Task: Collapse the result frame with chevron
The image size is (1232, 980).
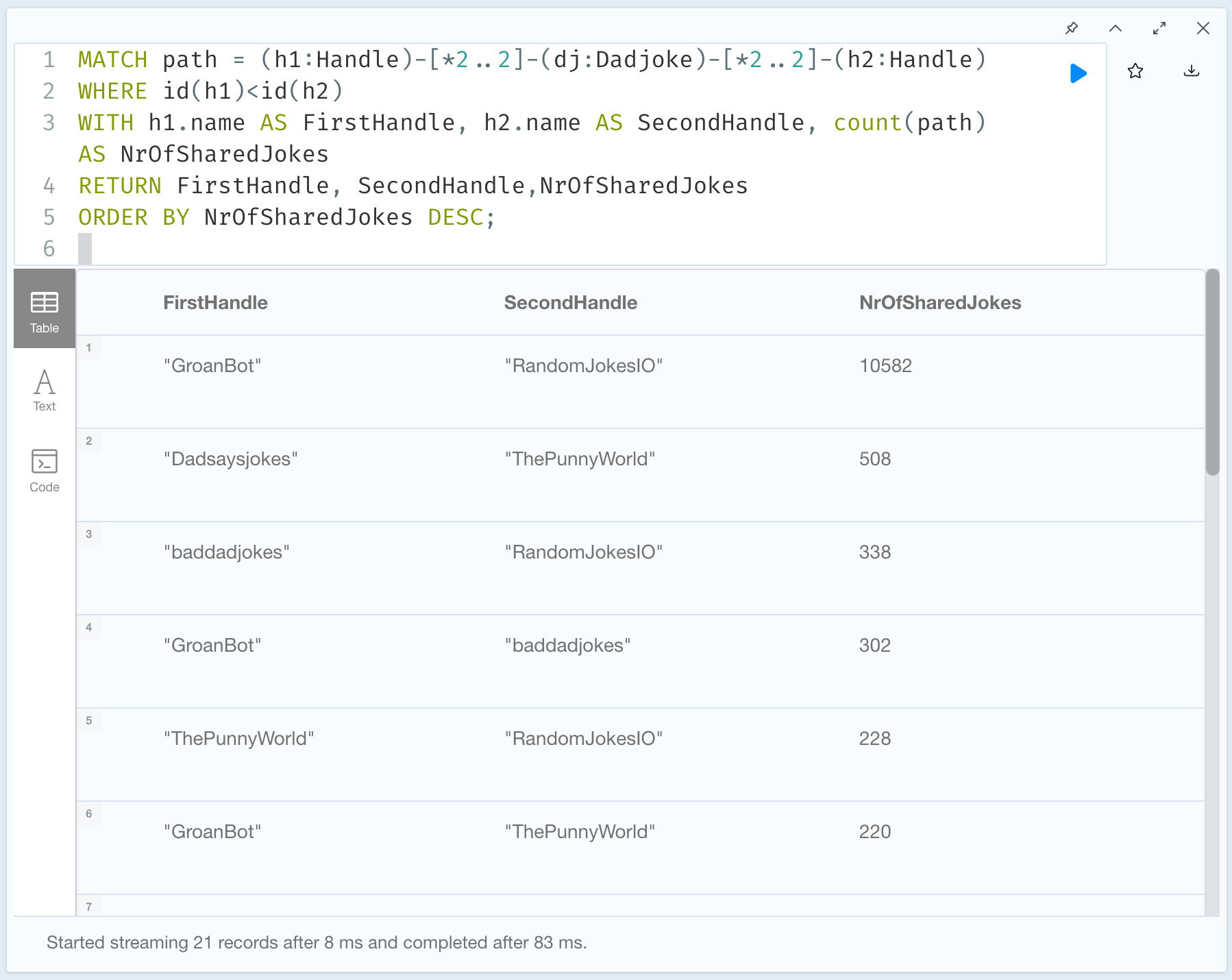Action: click(1116, 28)
